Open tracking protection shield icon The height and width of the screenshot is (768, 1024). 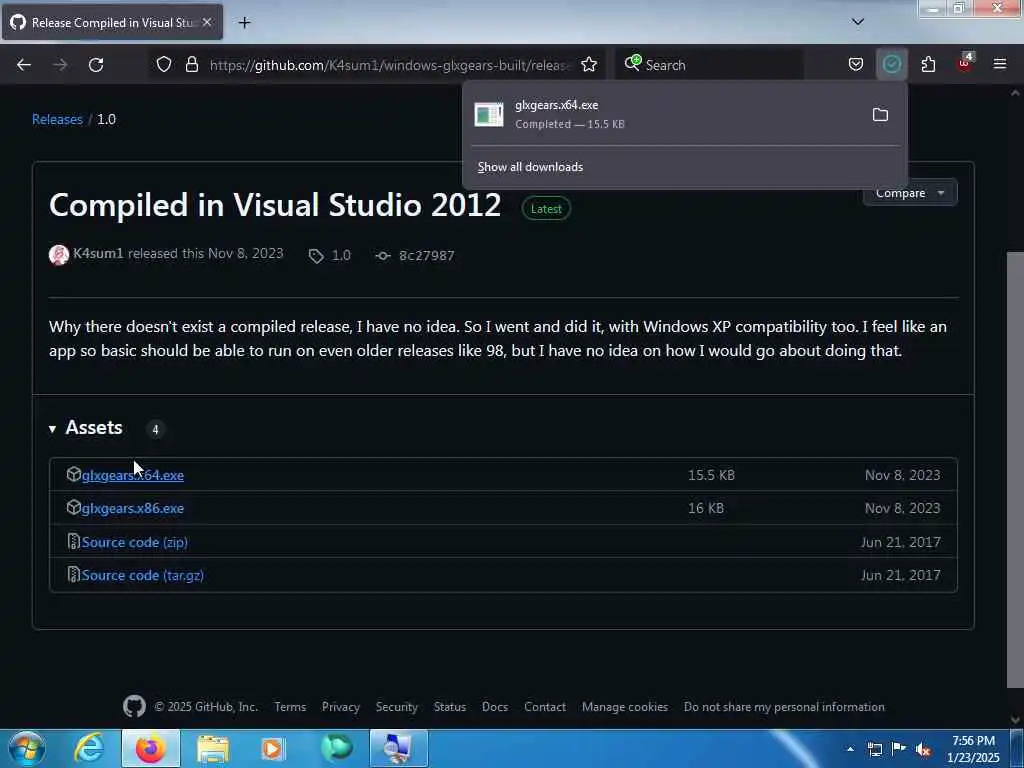tap(164, 64)
